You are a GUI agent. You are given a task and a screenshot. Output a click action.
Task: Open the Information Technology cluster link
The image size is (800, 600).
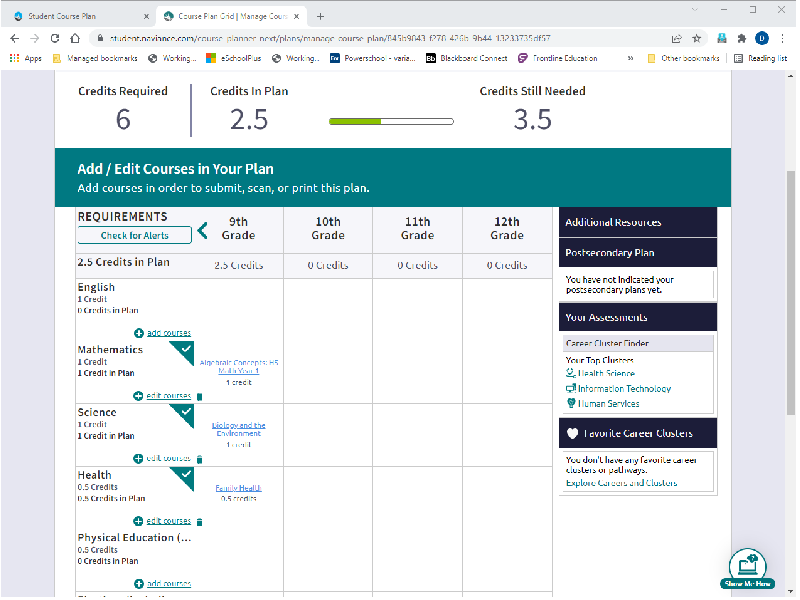pyautogui.click(x=624, y=389)
